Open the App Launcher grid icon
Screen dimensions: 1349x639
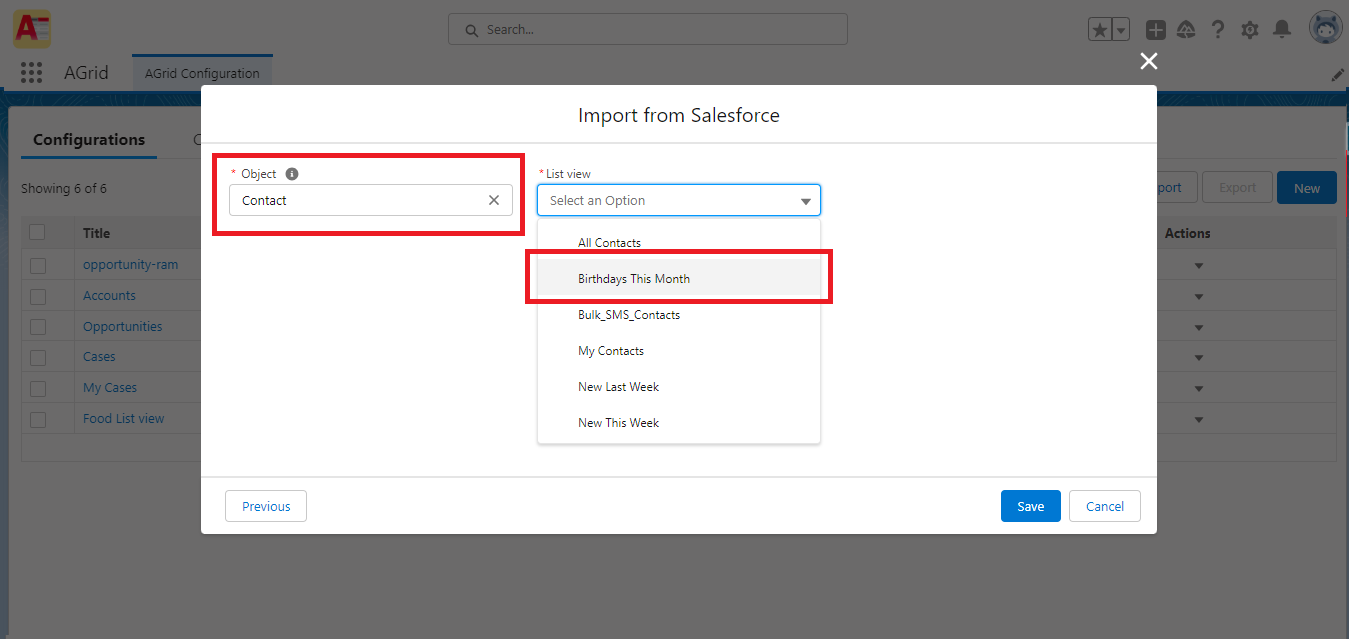(31, 73)
